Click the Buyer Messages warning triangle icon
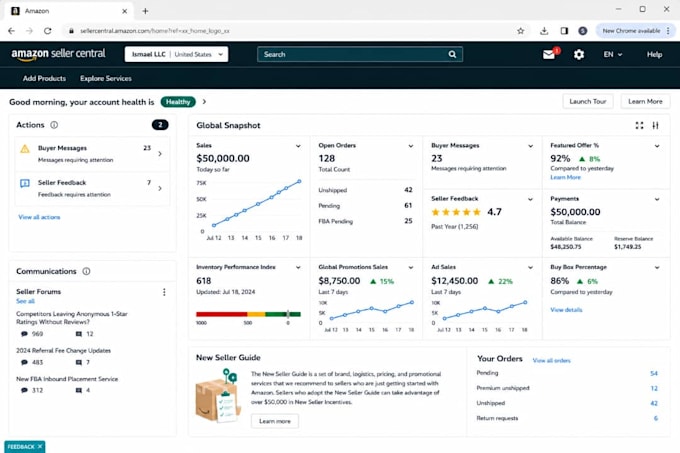 click(x=25, y=149)
